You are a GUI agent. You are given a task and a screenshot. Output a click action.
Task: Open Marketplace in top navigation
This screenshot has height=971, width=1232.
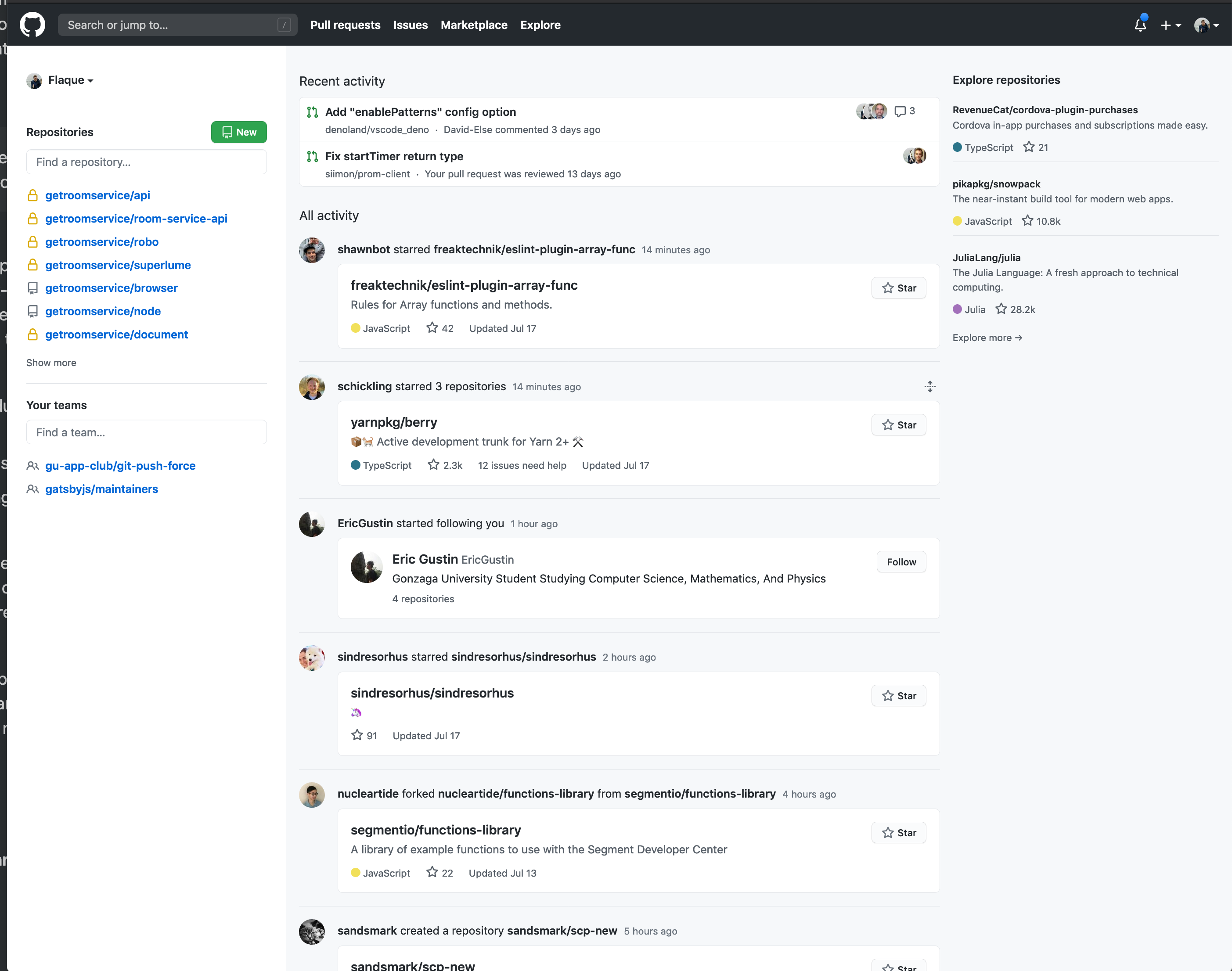pyautogui.click(x=474, y=25)
